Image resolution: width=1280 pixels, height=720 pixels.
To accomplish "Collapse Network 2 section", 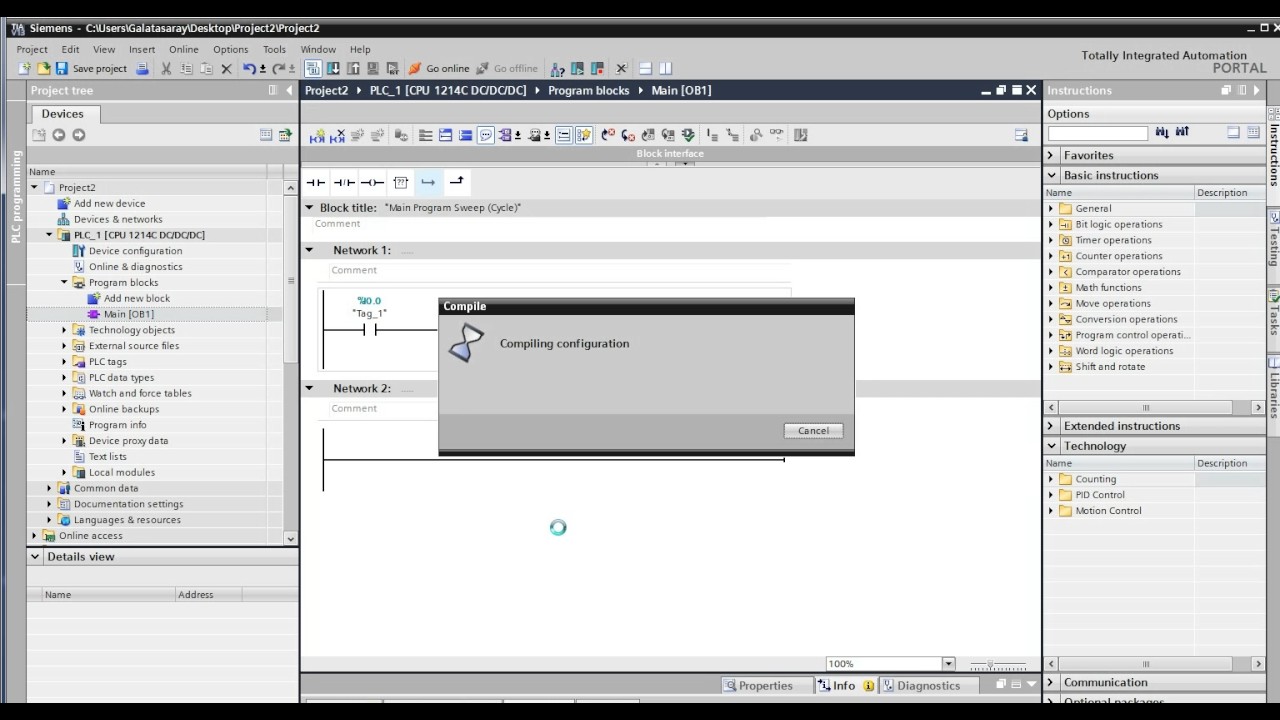I will click(x=309, y=388).
